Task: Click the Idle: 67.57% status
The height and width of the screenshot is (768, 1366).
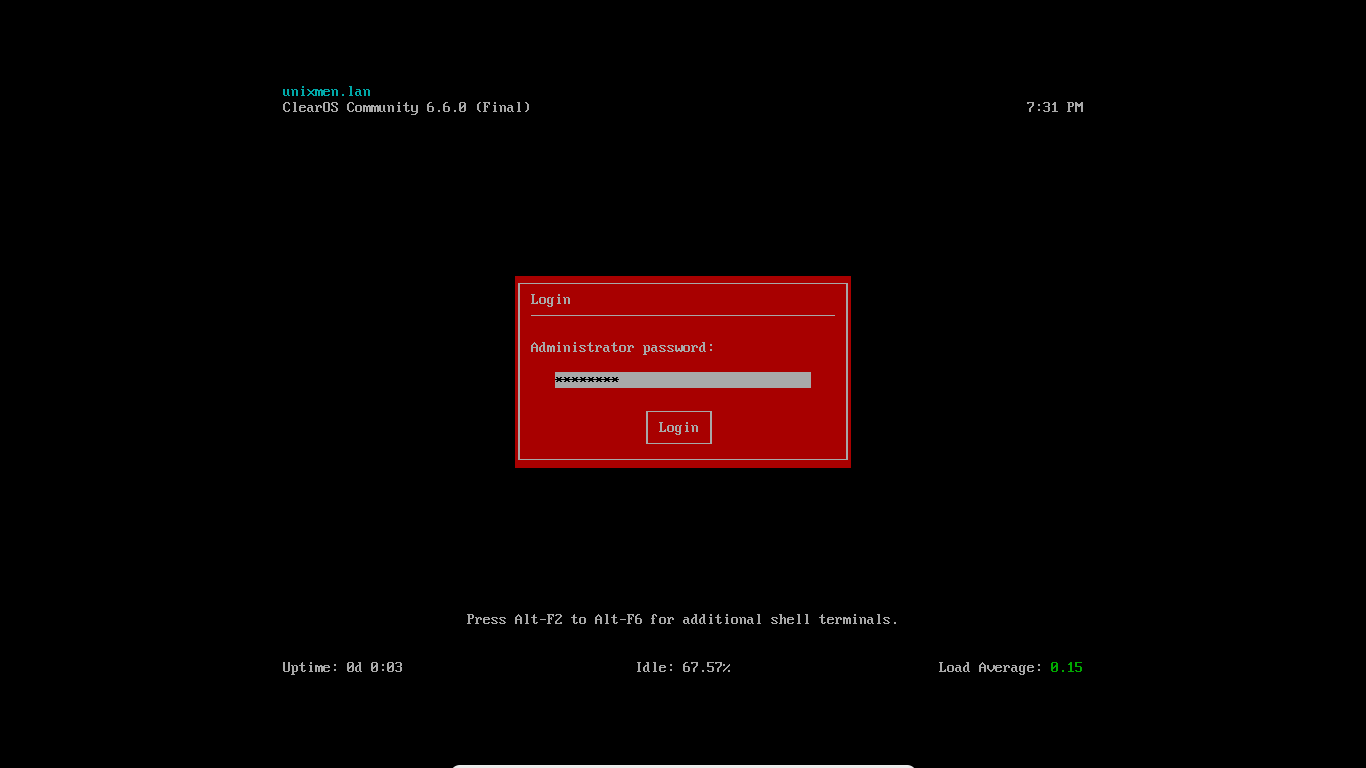Action: click(x=683, y=667)
